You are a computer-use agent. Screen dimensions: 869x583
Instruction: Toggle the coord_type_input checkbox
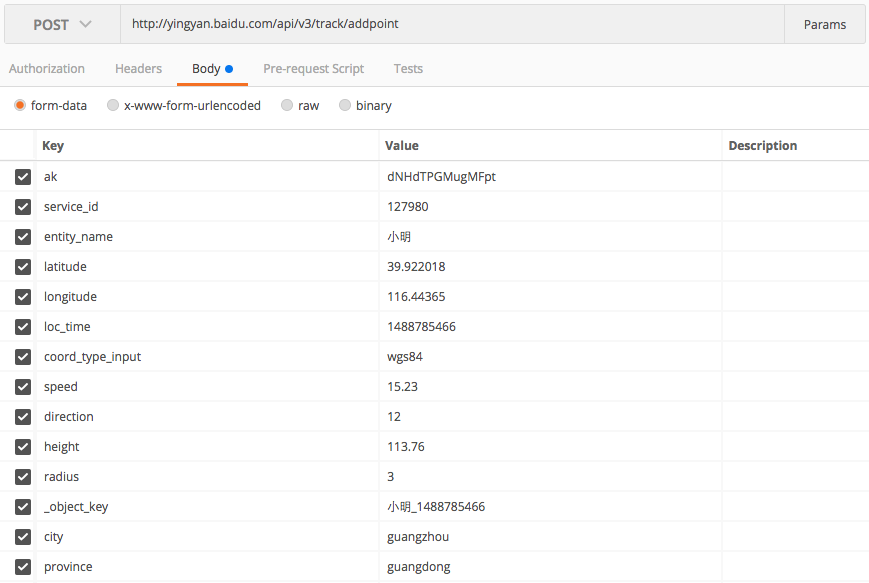click(23, 357)
